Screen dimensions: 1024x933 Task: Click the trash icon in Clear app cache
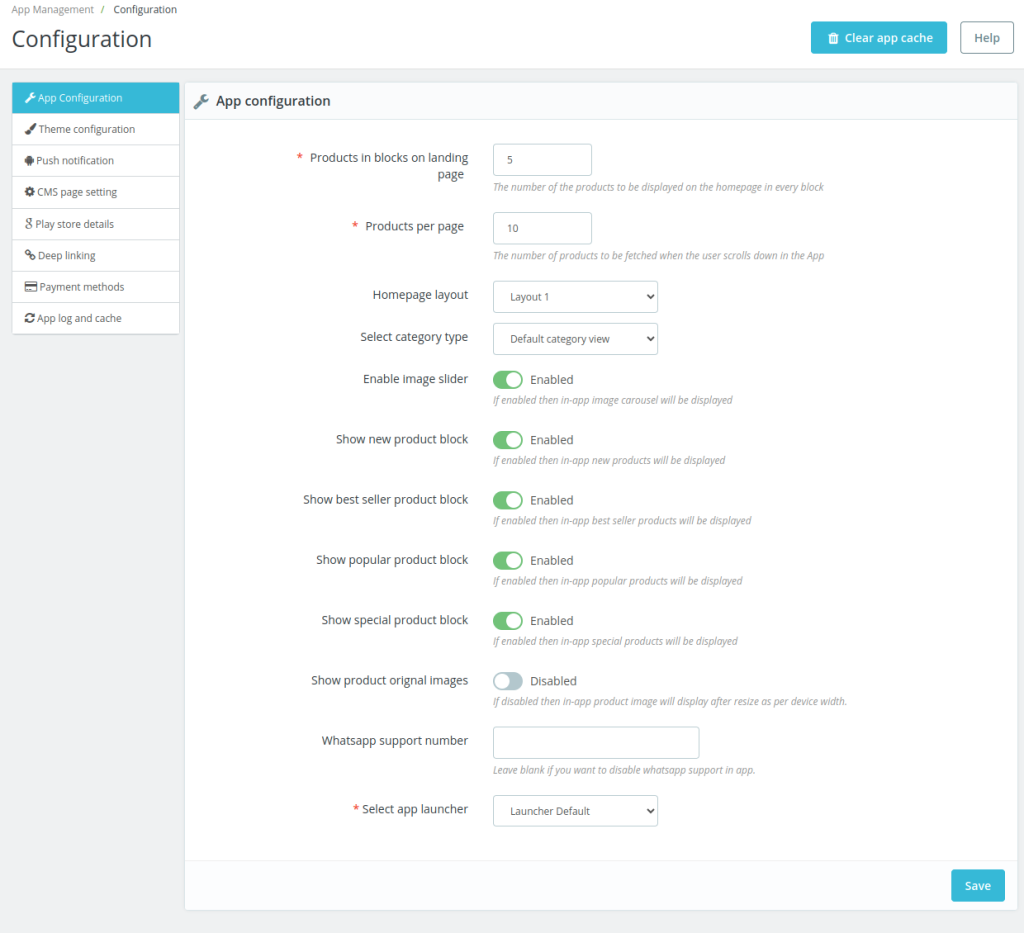point(833,39)
